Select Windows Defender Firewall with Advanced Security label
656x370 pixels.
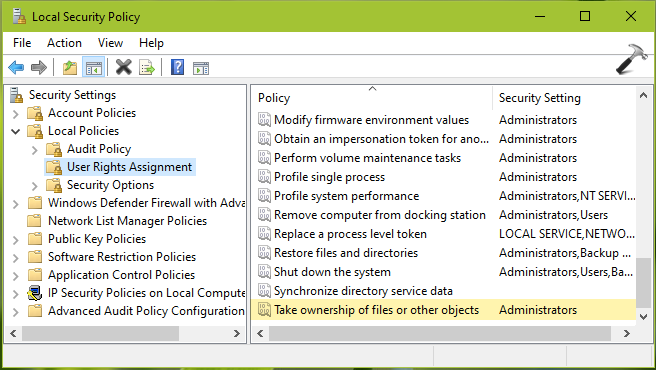point(146,203)
